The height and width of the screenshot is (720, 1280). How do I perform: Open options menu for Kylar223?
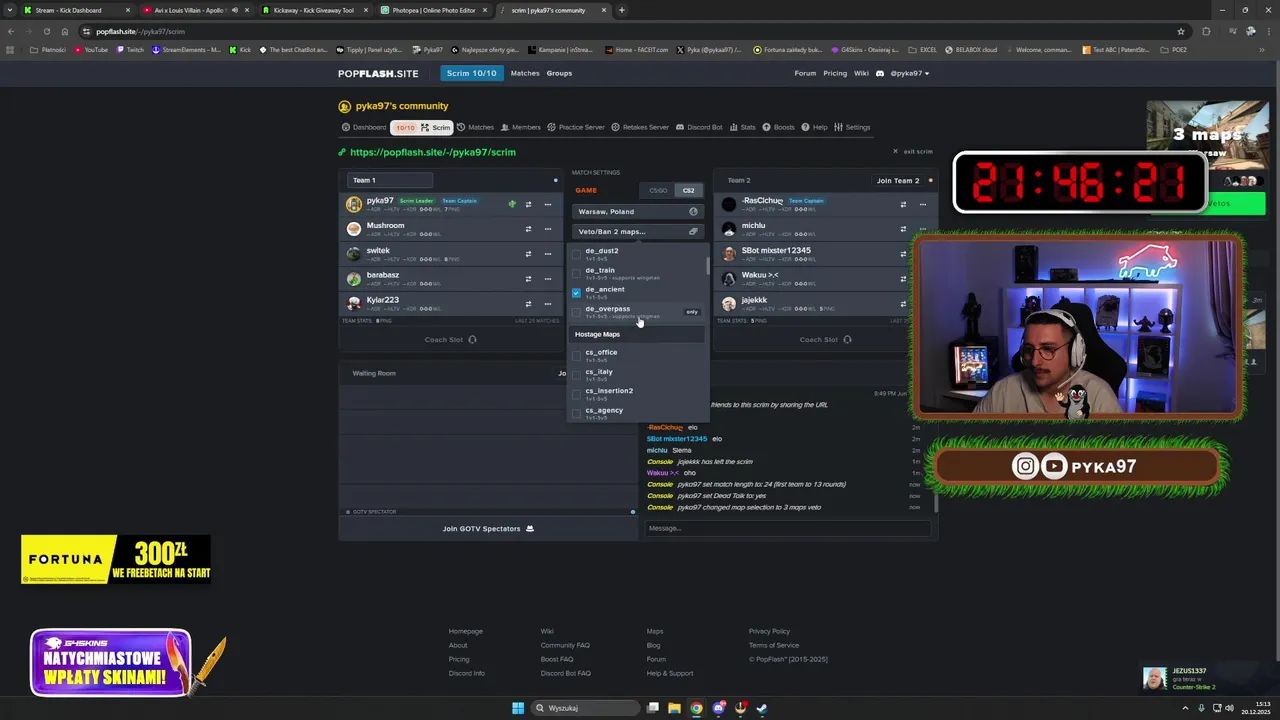point(547,304)
